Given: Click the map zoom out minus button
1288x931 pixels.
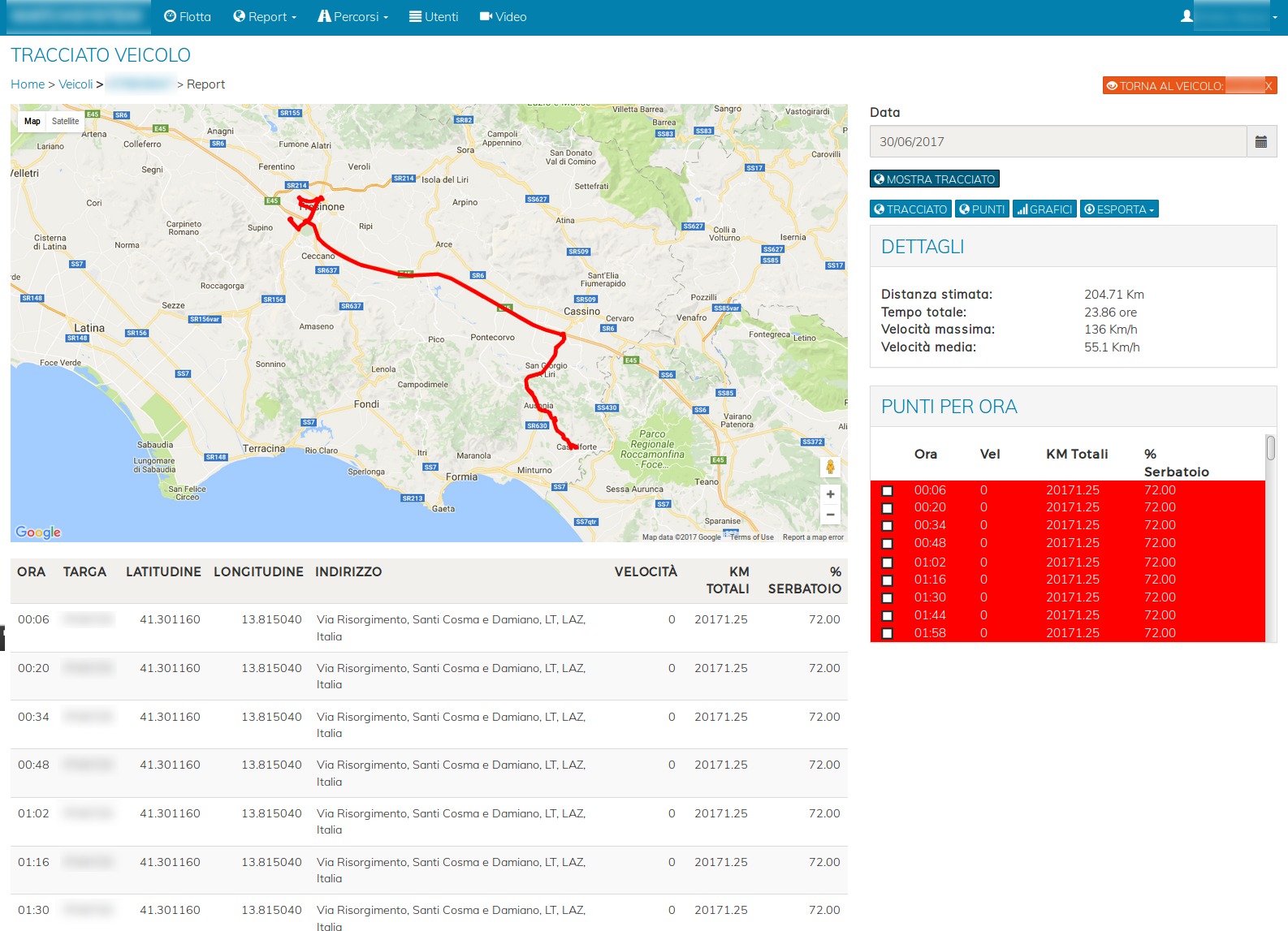Looking at the screenshot, I should [x=830, y=515].
